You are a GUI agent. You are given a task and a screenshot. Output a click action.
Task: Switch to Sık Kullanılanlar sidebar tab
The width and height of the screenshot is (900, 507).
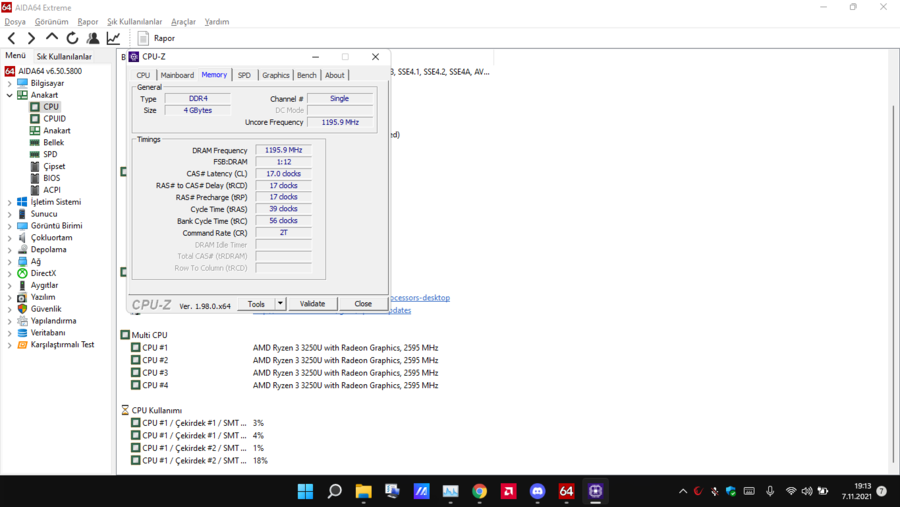tap(64, 56)
